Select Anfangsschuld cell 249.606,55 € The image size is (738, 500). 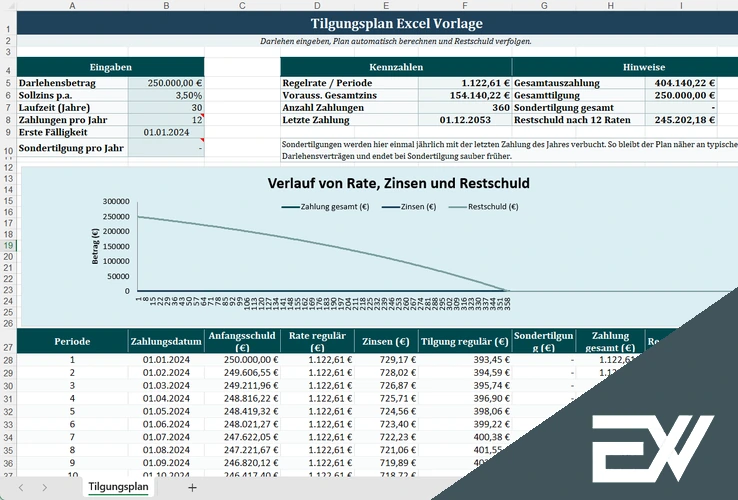point(242,372)
